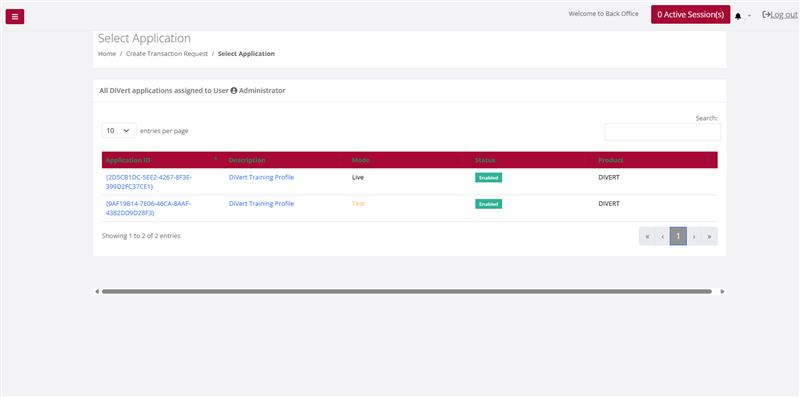Select page 1 in pagination

pos(678,236)
